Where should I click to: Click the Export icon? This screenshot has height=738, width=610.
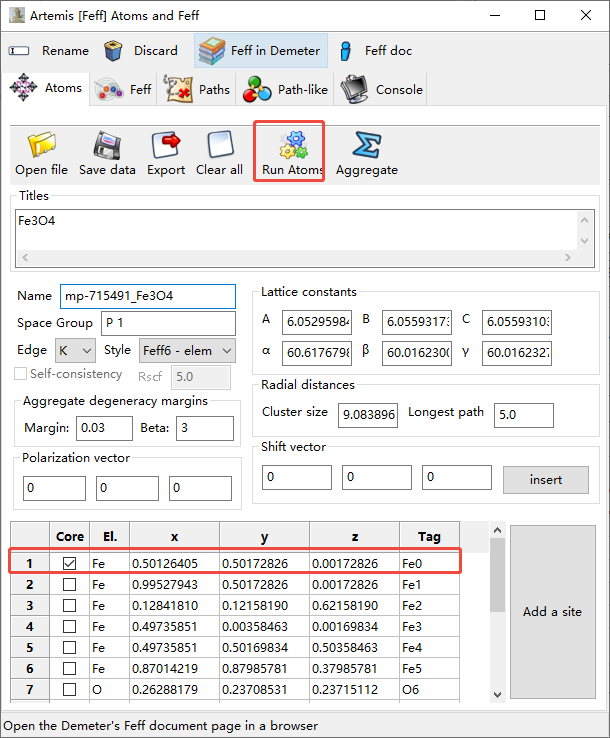point(166,147)
